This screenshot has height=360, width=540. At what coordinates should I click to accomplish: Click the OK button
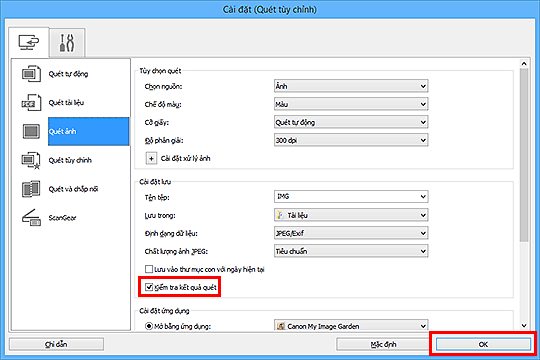tap(483, 344)
